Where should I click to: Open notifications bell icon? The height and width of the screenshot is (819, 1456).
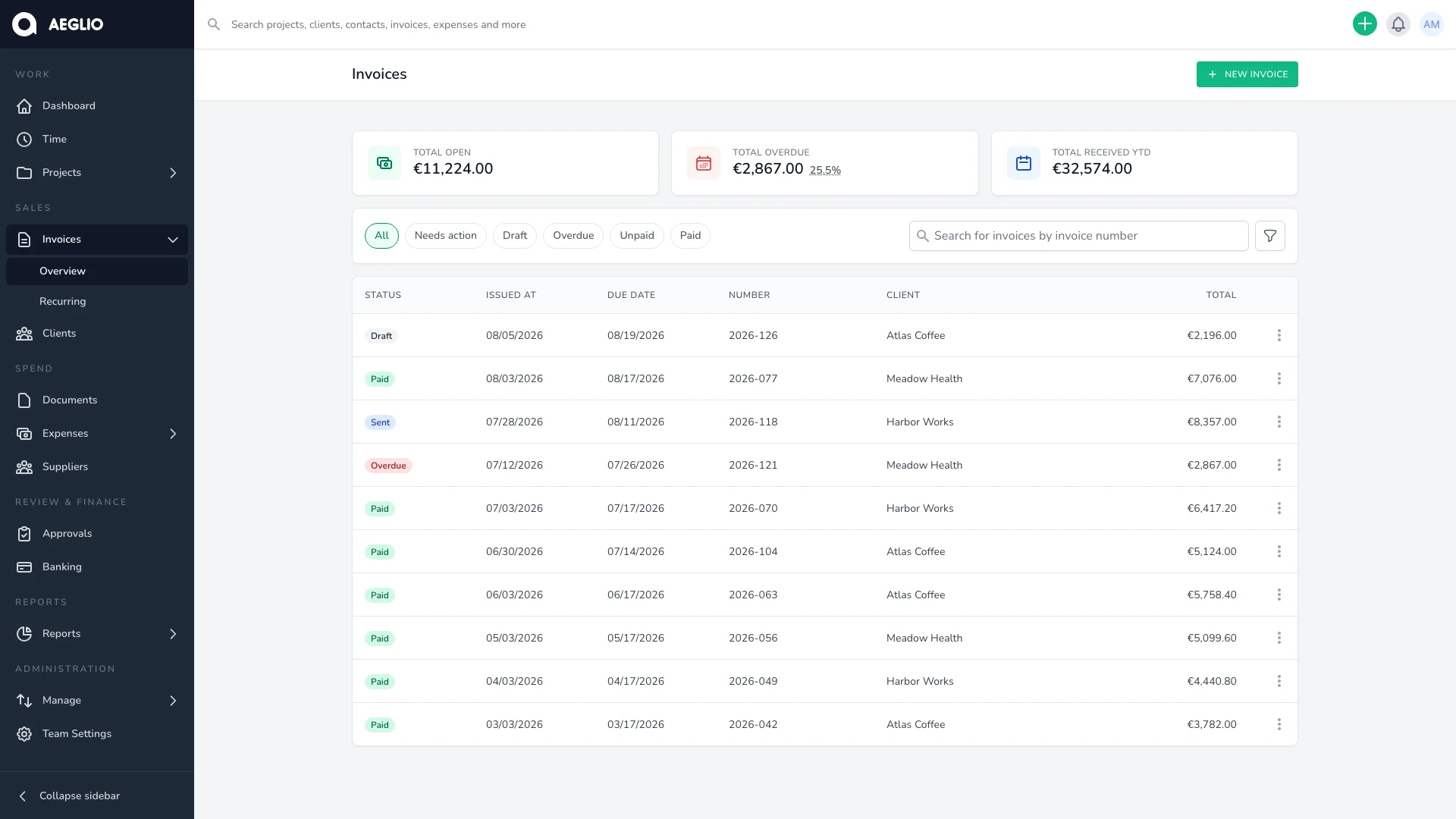[x=1398, y=24]
